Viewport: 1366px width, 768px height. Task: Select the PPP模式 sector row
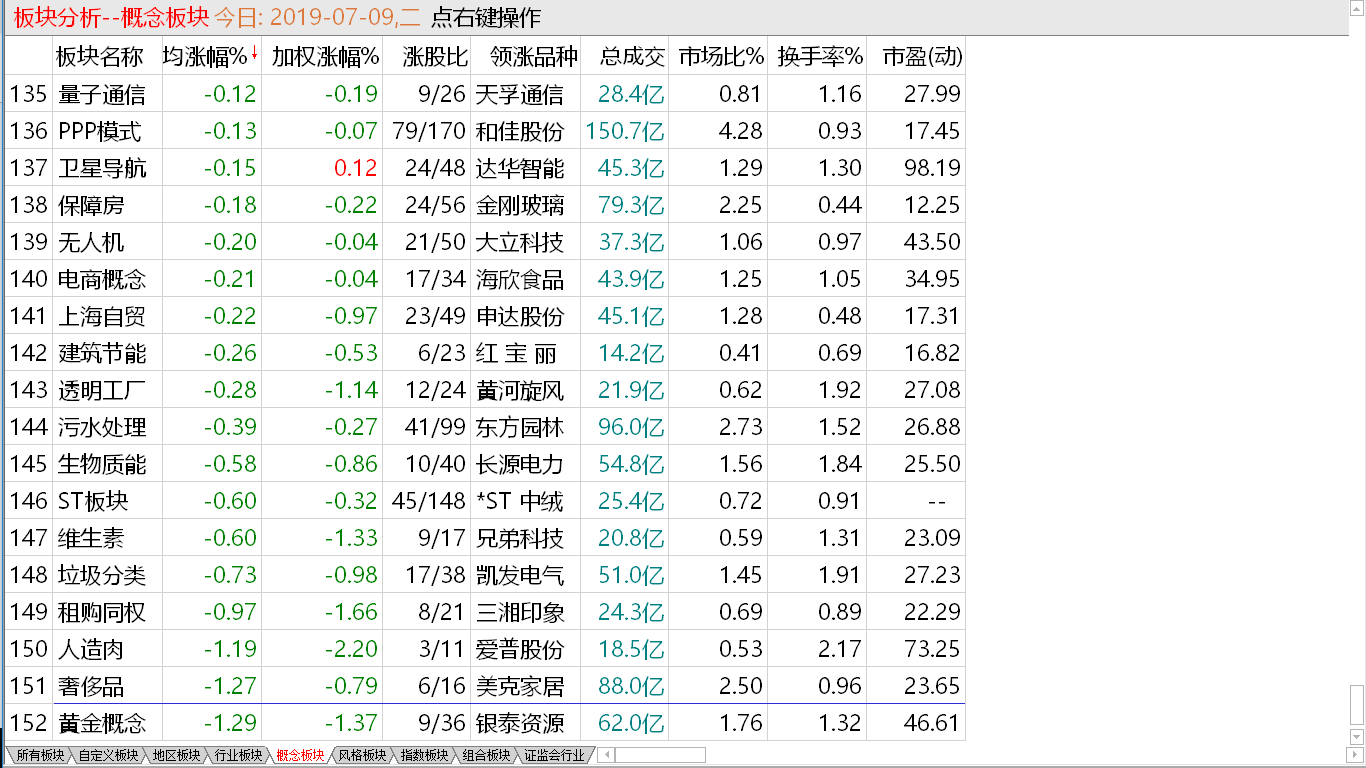pos(485,131)
